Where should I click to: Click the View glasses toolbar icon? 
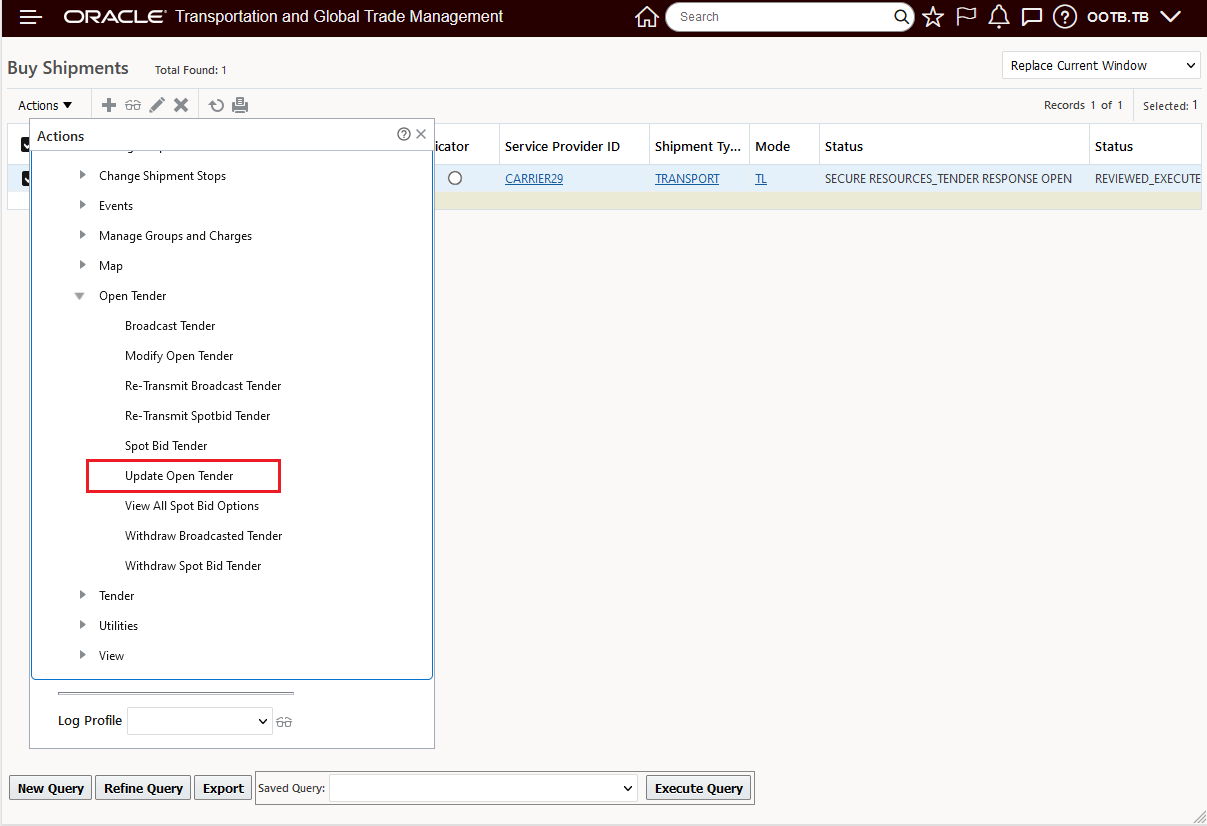(133, 105)
